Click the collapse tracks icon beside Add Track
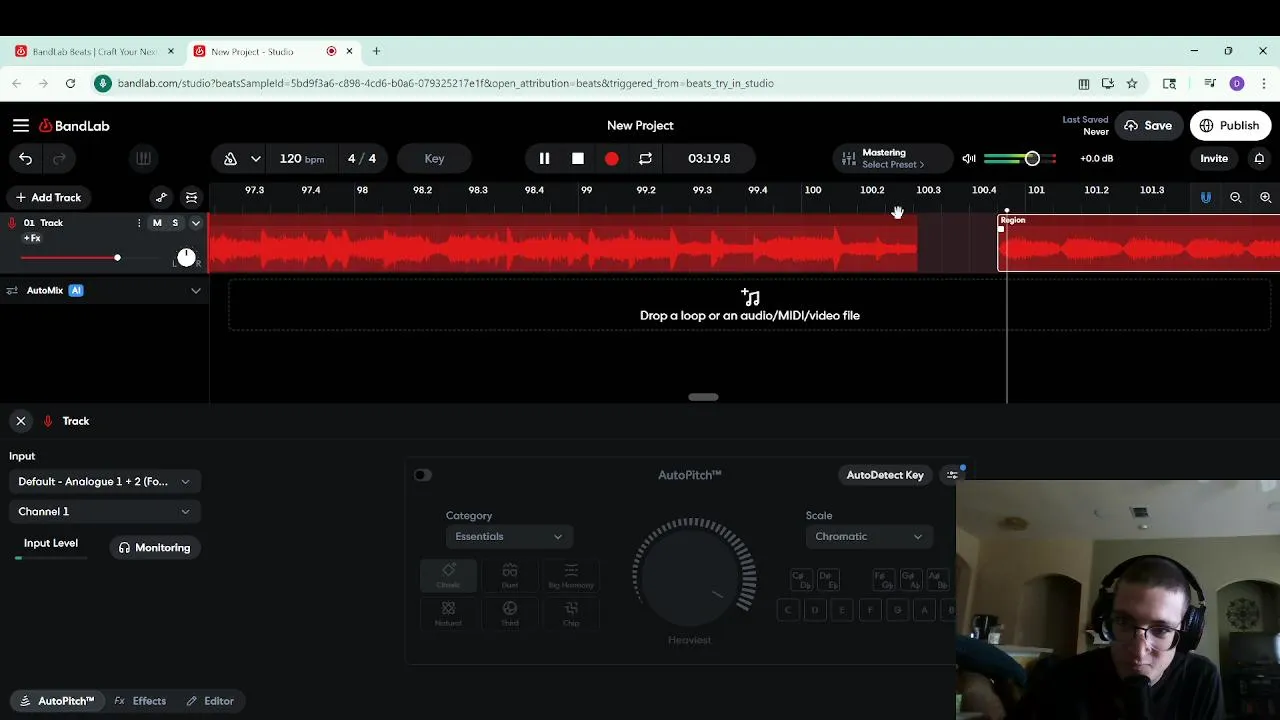Screen dimensions: 1280x720 (x=192, y=197)
